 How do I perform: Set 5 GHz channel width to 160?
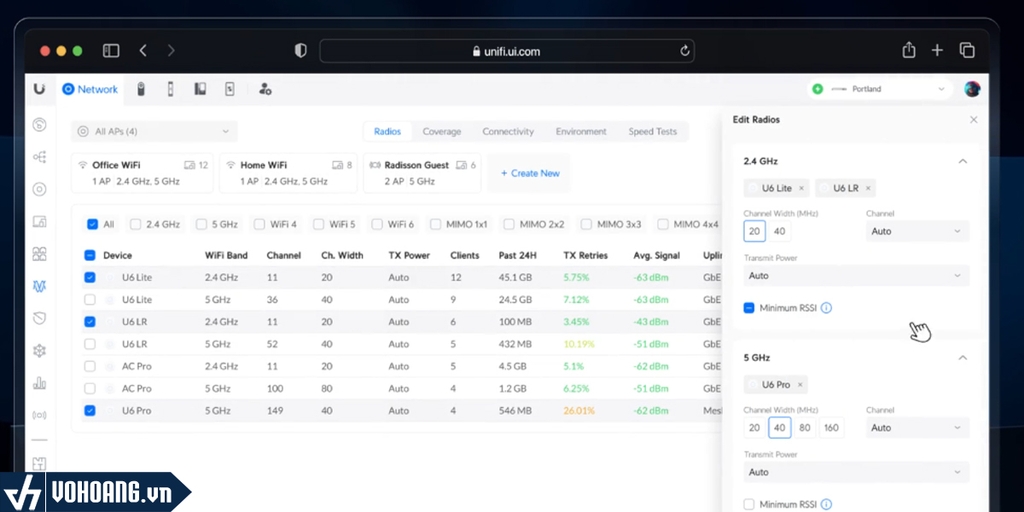coord(831,428)
